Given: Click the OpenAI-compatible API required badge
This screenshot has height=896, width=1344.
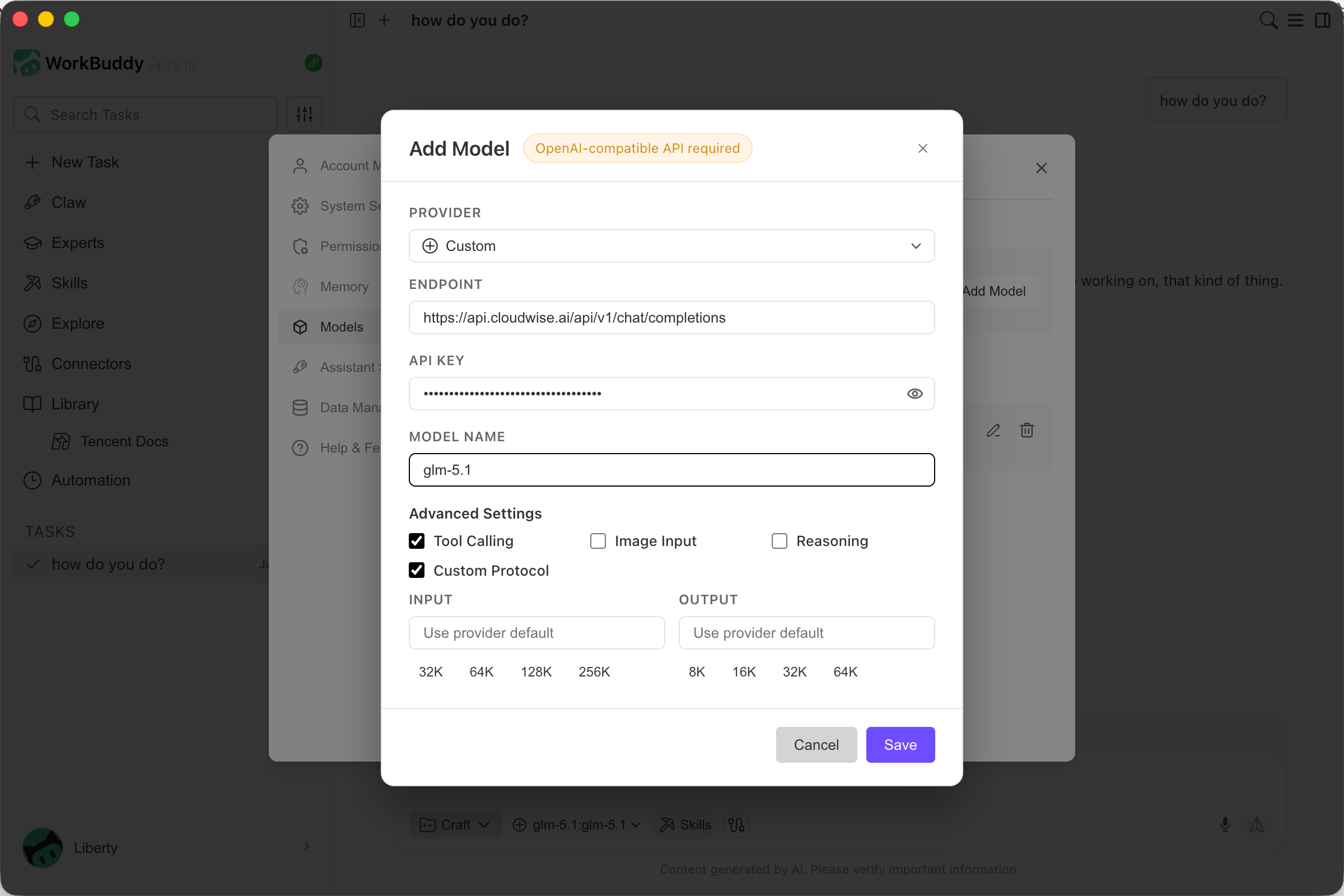Looking at the screenshot, I should (637, 148).
